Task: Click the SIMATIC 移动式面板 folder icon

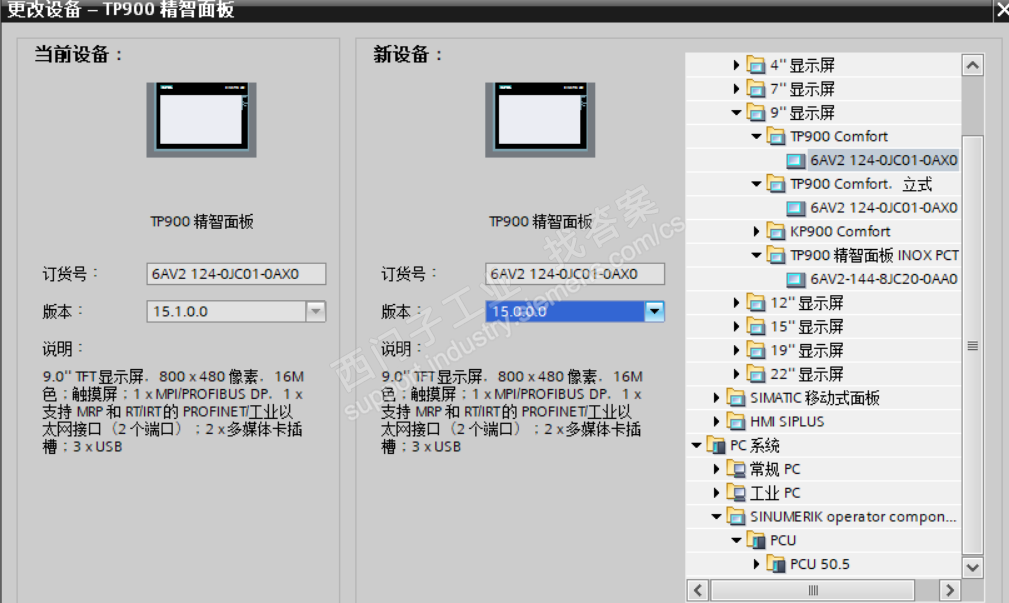Action: tap(736, 398)
